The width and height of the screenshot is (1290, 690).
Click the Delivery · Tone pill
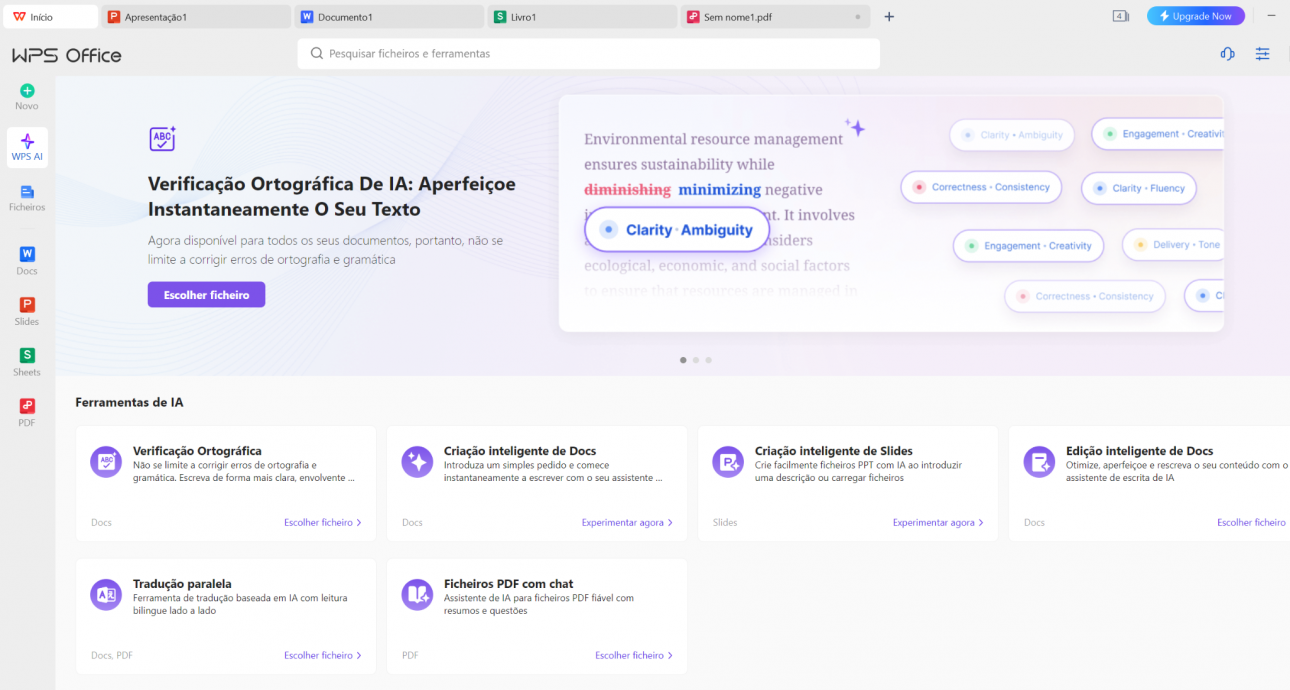coord(1174,244)
